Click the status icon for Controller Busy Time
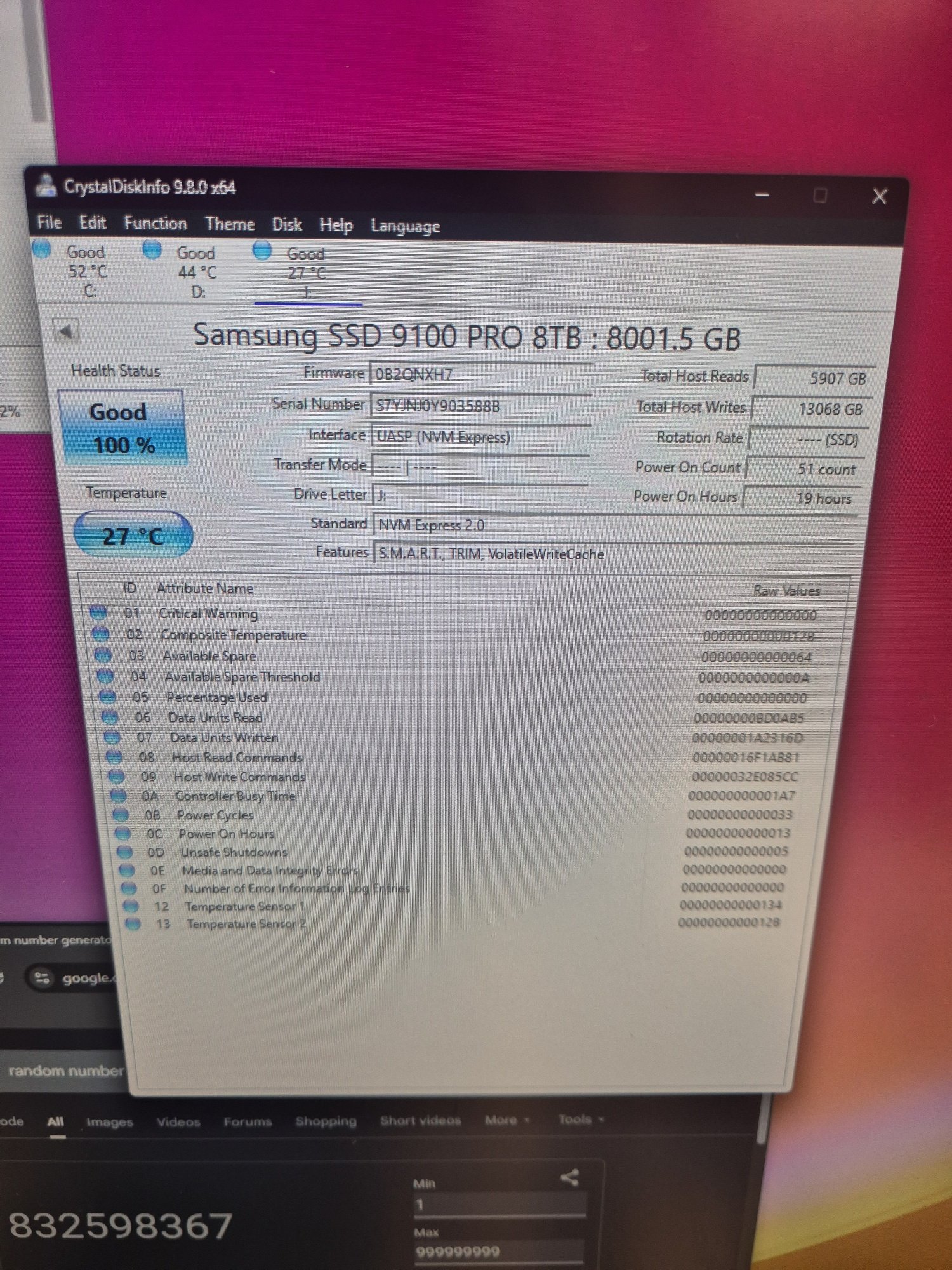952x1270 pixels. click(x=119, y=795)
